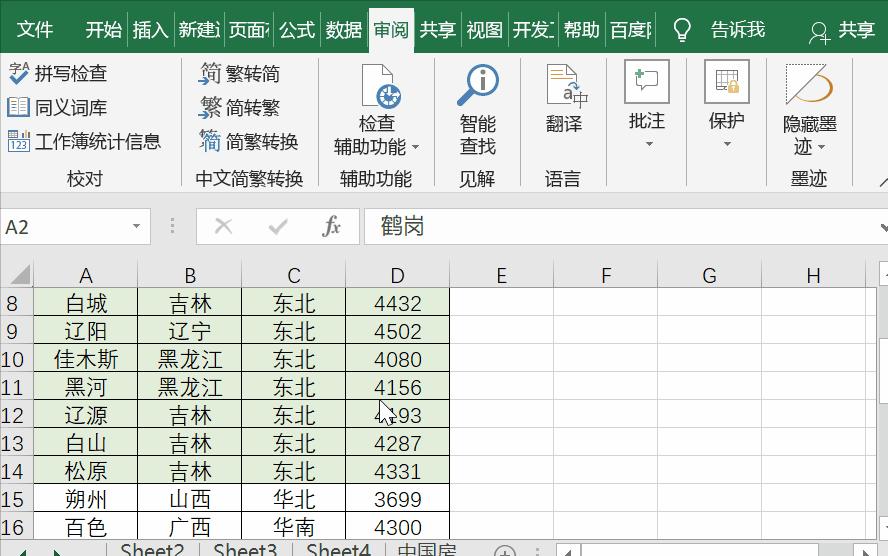Expand the 检查辅助功能 dropdown arrow

(416, 147)
